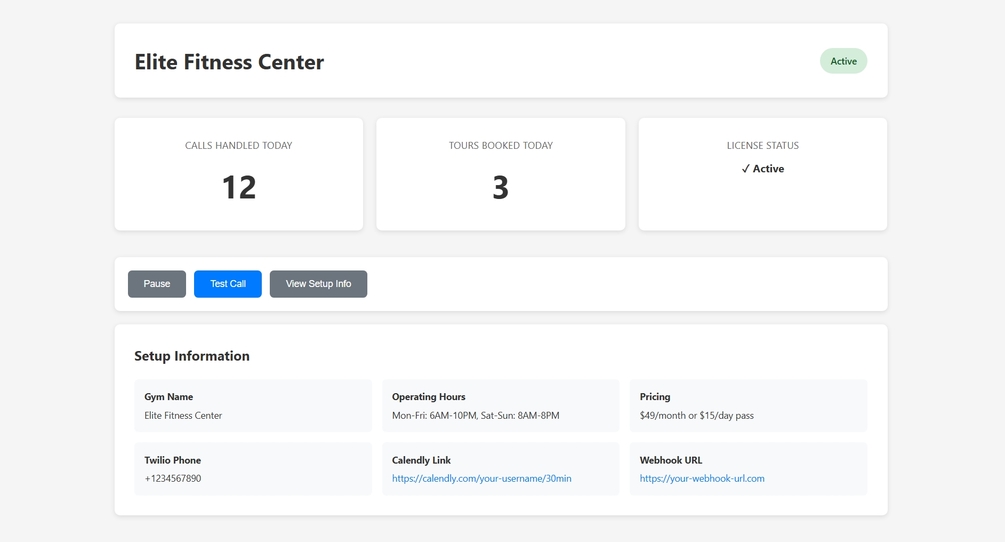Screen dimensions: 1005x542
Task: Open View Setup Info
Action: click(x=318, y=284)
